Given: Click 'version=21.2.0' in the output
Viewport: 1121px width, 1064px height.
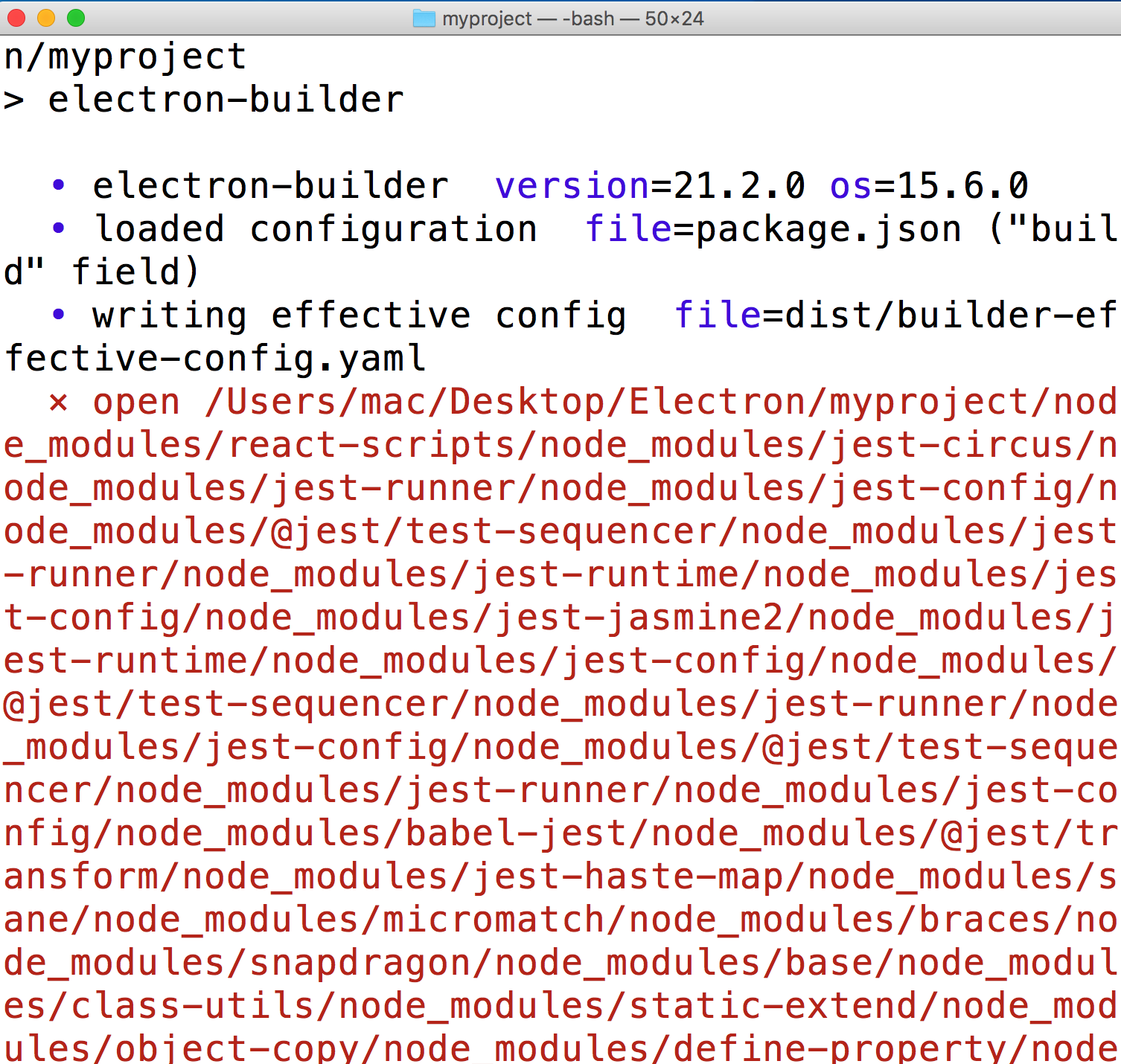Looking at the screenshot, I should (651, 185).
